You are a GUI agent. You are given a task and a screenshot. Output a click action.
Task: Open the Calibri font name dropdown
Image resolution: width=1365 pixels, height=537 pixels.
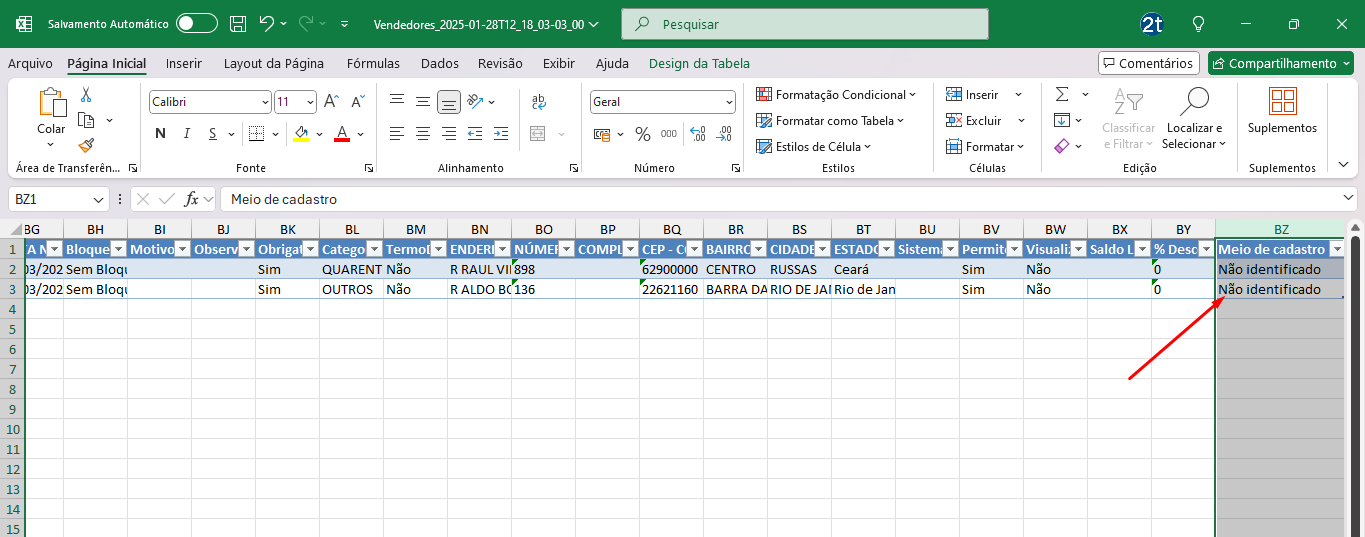tap(265, 102)
